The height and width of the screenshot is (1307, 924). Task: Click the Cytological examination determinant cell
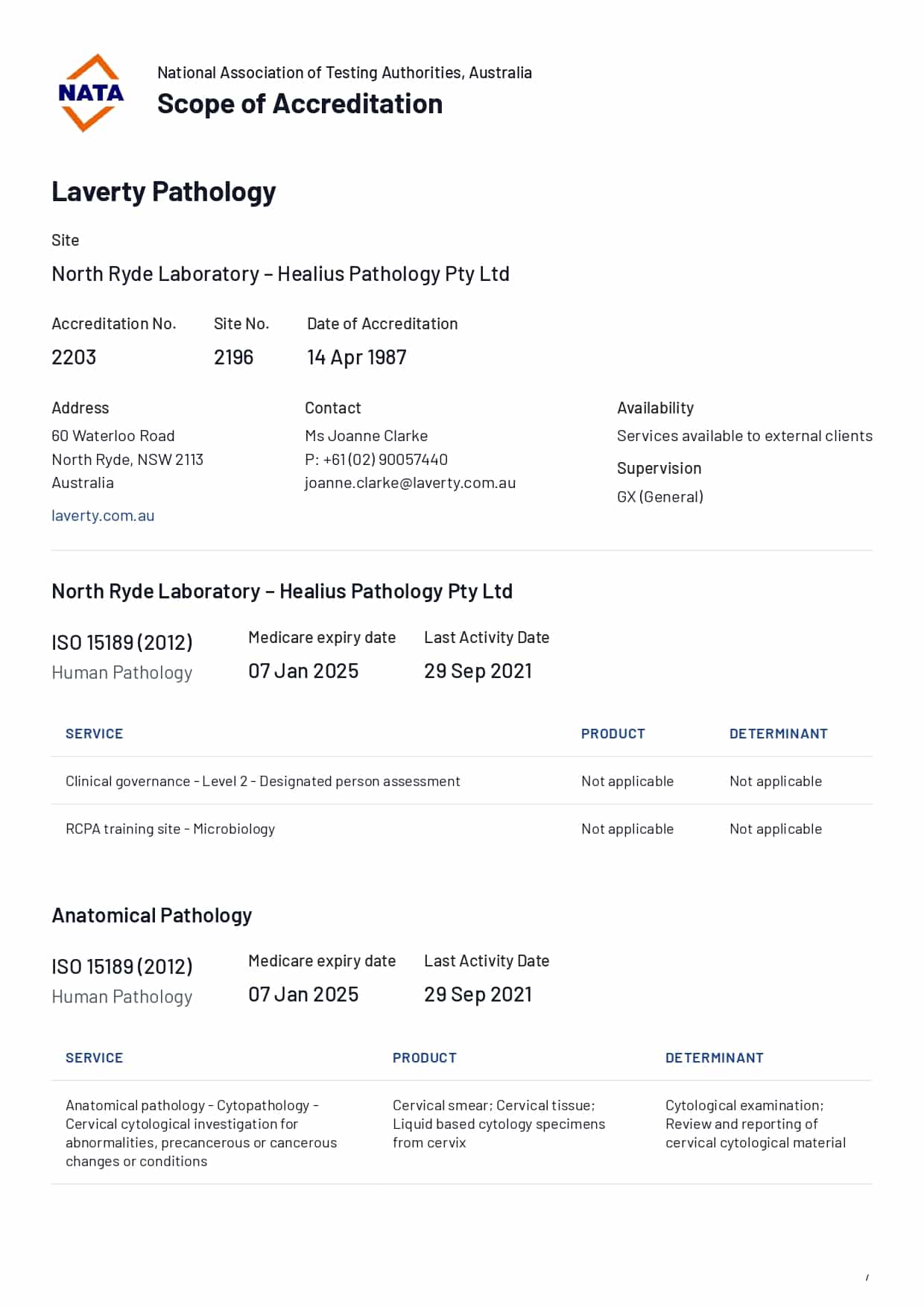click(755, 1124)
